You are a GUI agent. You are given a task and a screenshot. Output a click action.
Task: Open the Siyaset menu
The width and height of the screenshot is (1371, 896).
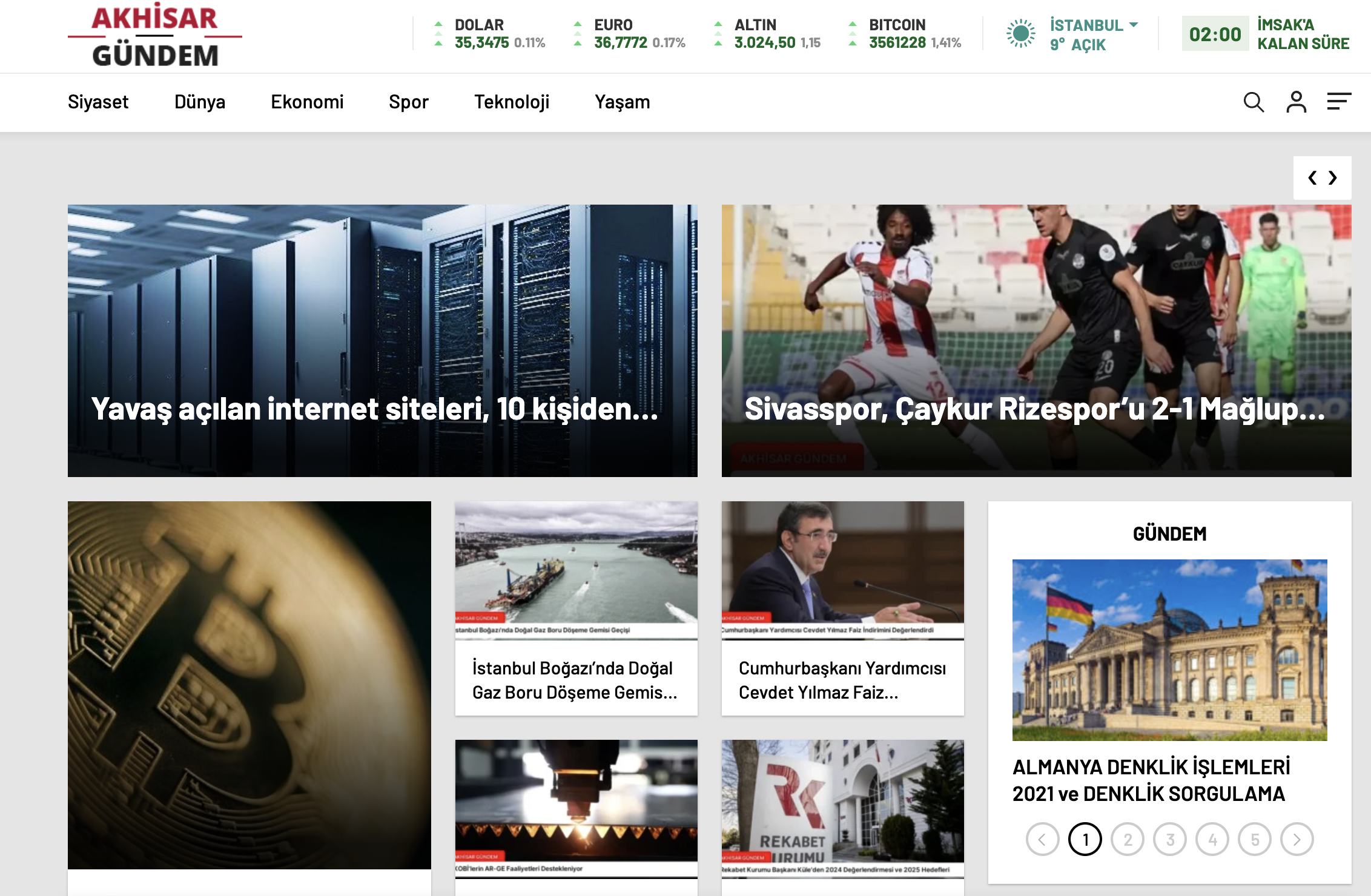[x=98, y=102]
